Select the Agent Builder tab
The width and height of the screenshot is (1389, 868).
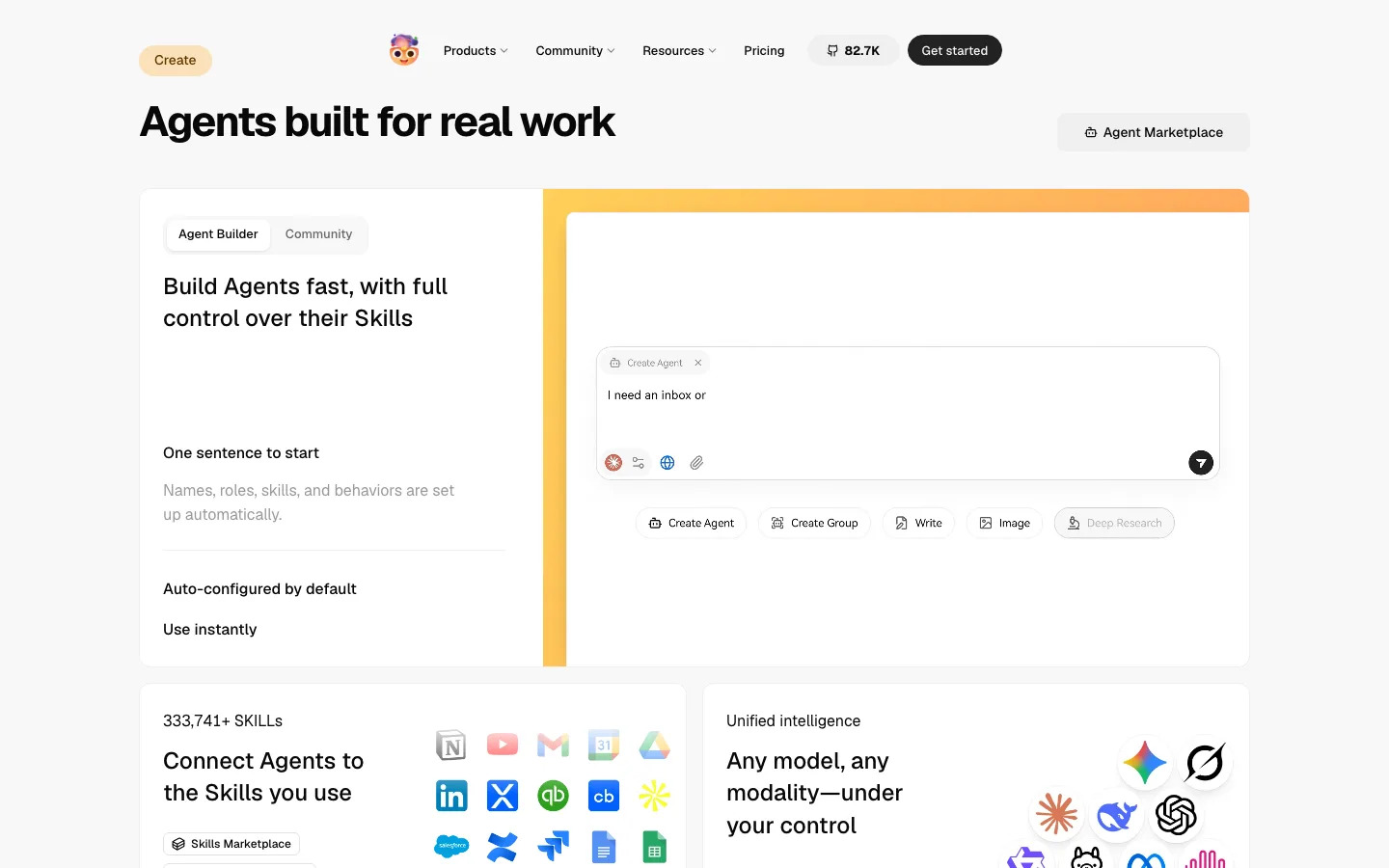(x=218, y=234)
